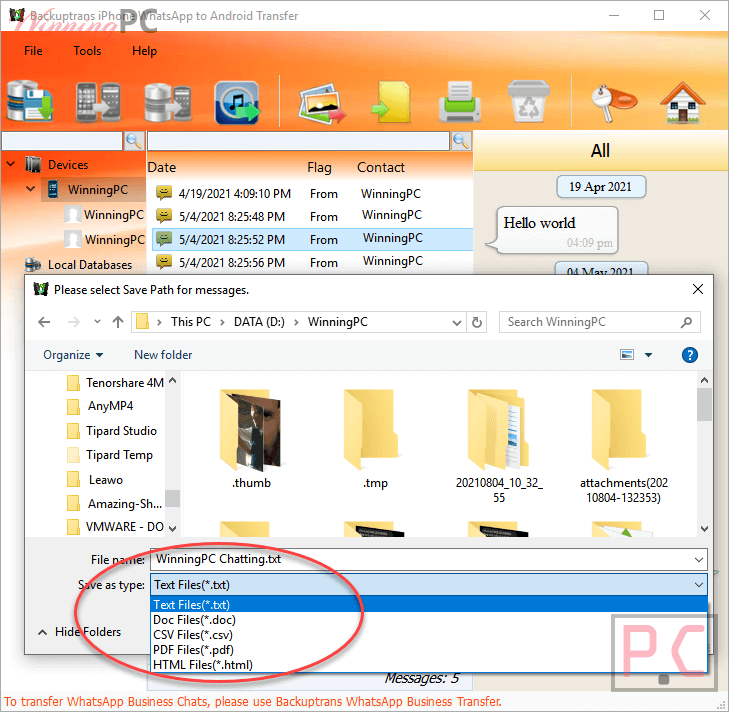Select message dated 5/4/2021 8:25:48 PM
Screen dimensions: 729x712
coord(312,216)
